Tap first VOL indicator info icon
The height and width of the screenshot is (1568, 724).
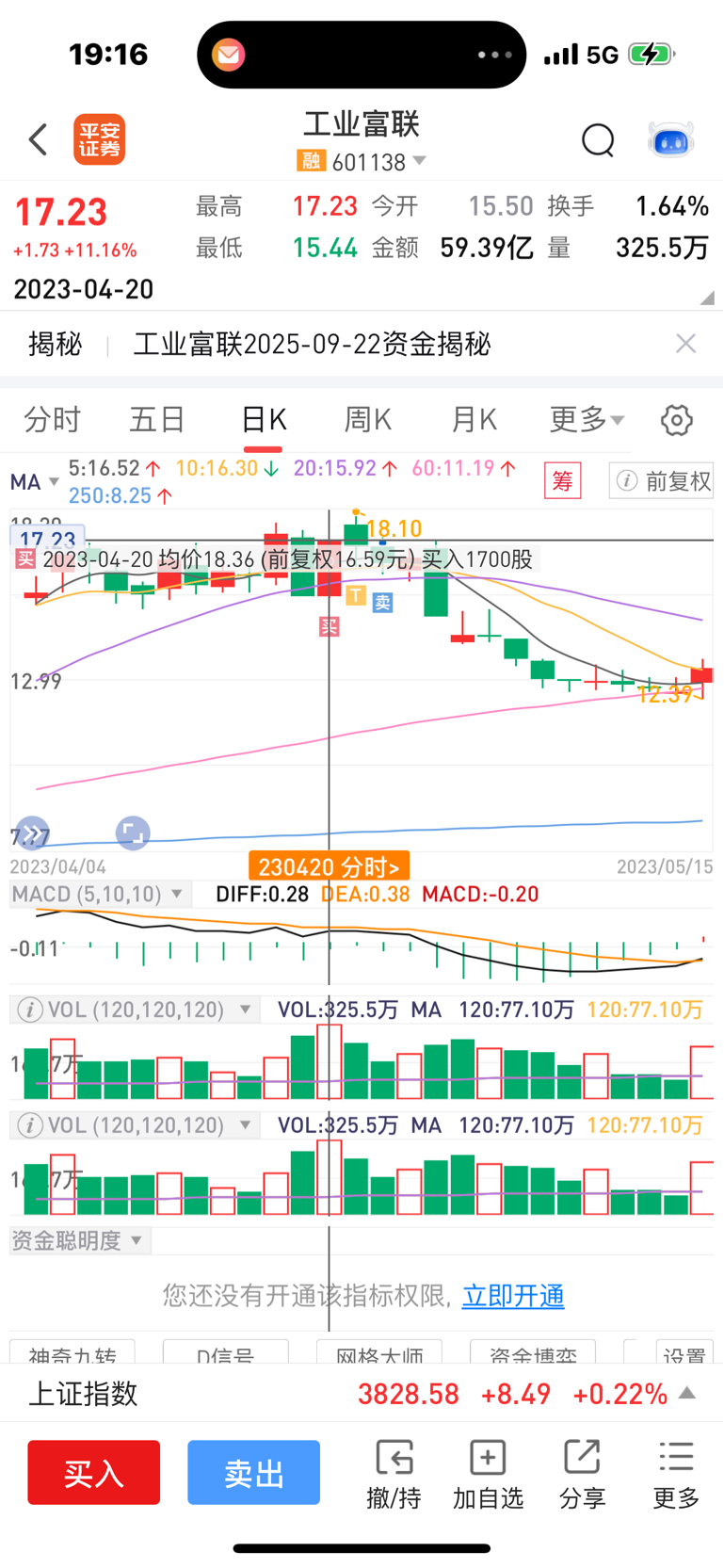[30, 1010]
